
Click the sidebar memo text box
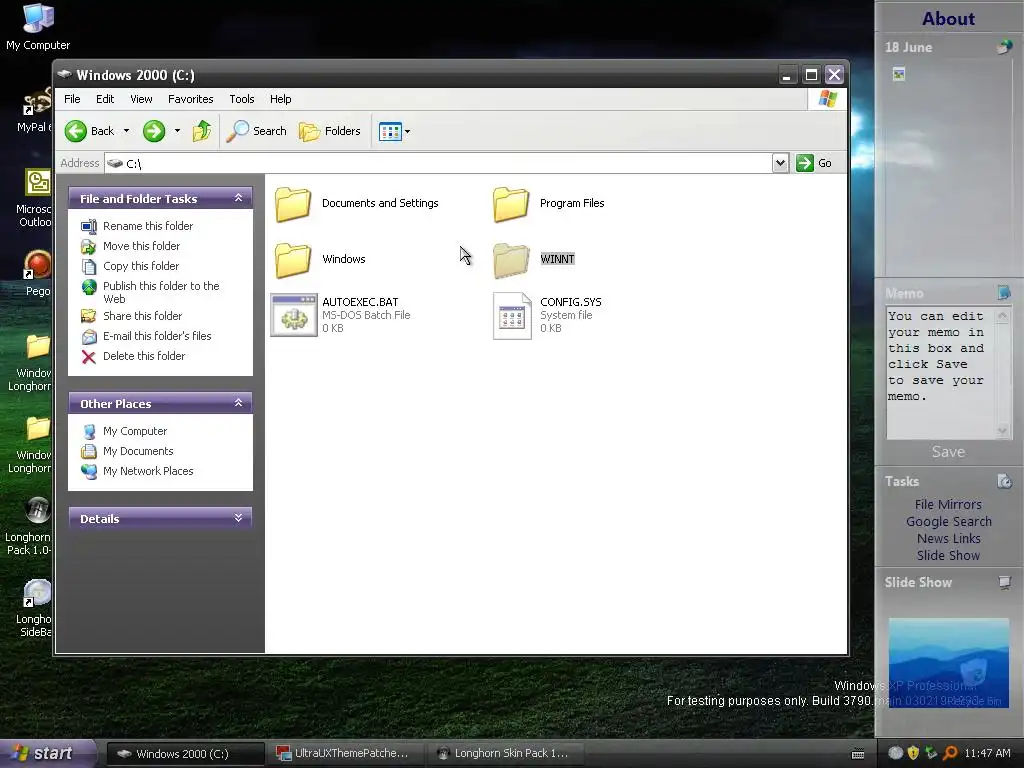pos(940,373)
